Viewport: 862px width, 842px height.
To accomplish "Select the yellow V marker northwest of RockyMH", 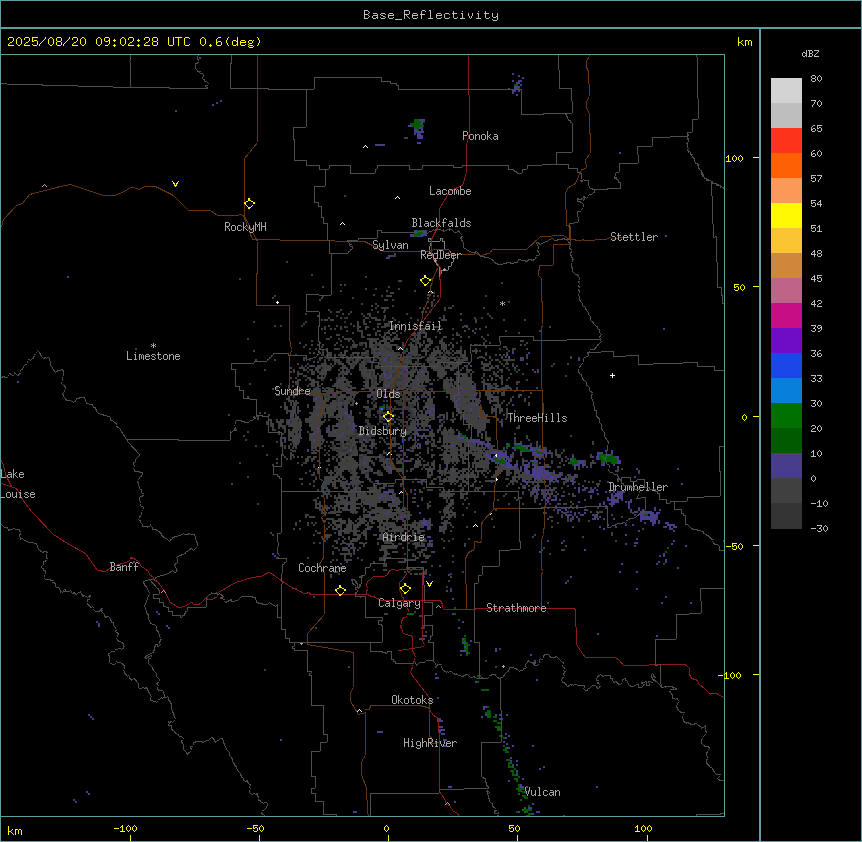I will [175, 184].
